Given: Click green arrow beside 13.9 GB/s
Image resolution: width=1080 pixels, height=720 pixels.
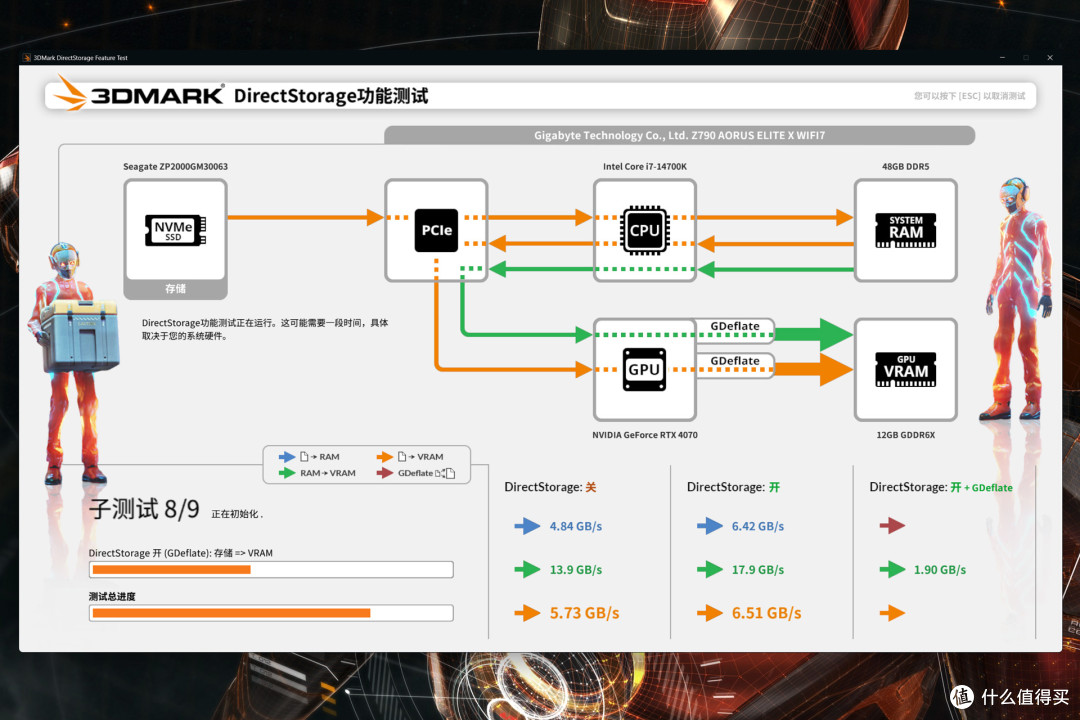Looking at the screenshot, I should coord(528,570).
